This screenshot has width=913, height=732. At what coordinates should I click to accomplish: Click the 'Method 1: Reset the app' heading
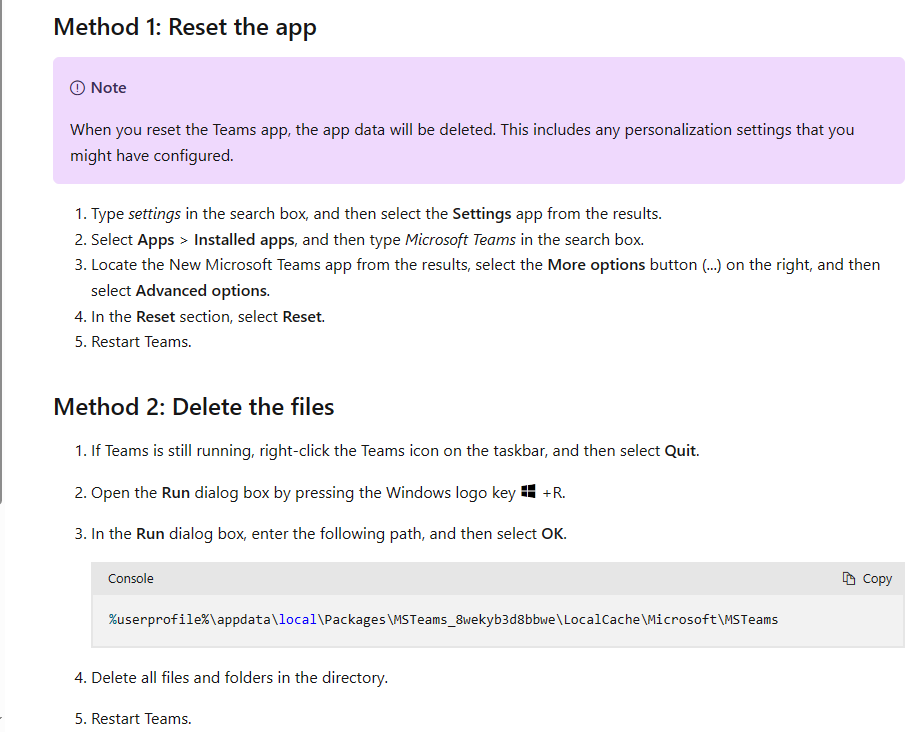185,27
